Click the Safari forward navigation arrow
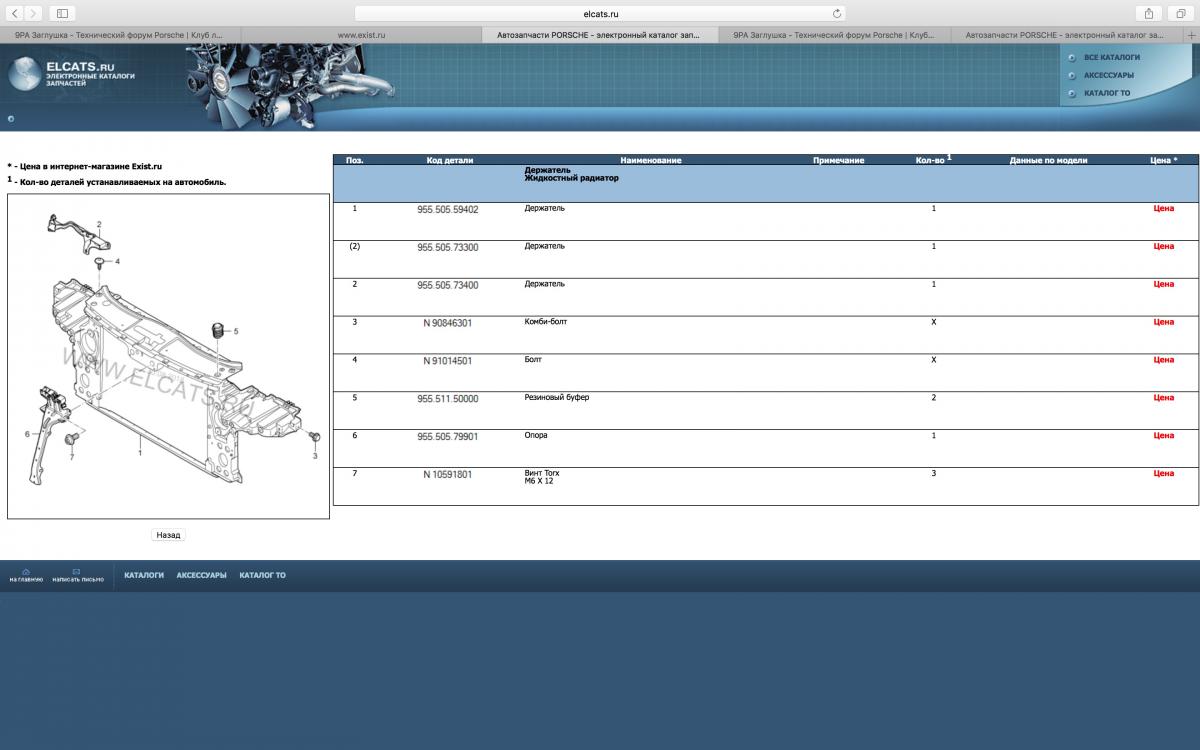This screenshot has width=1200, height=750. pyautogui.click(x=34, y=13)
